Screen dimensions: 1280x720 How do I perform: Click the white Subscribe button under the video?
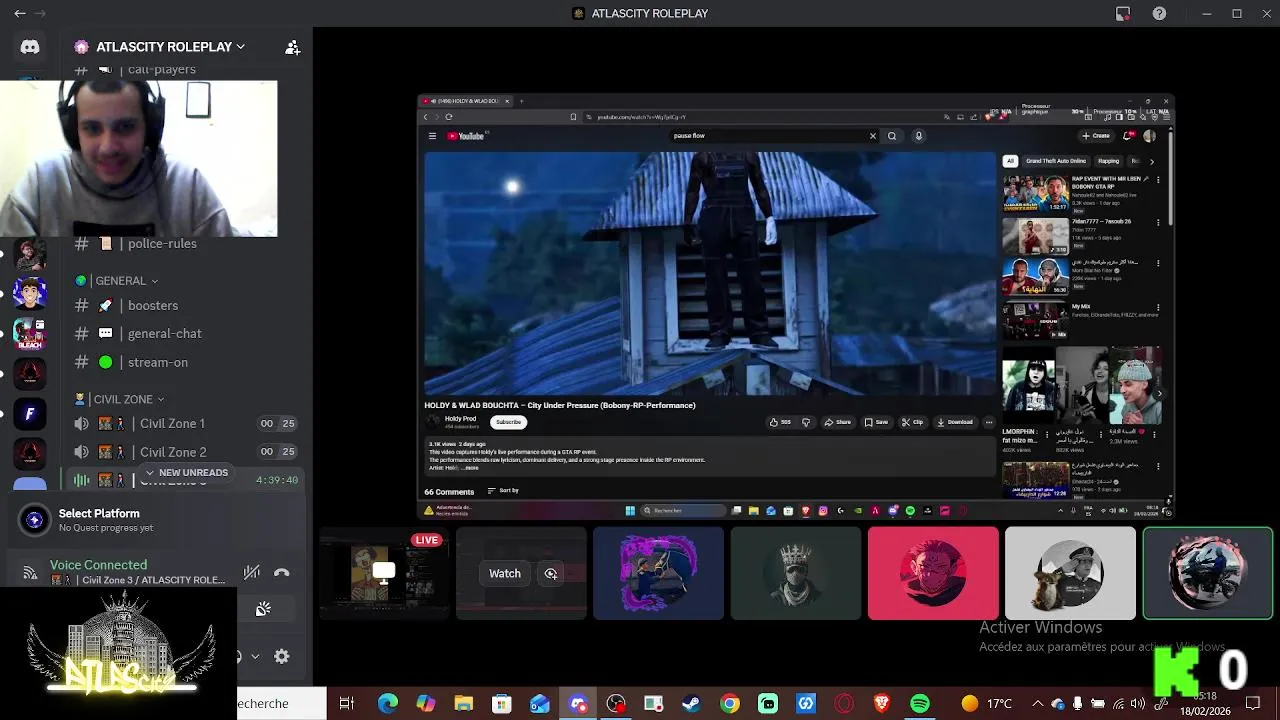(x=508, y=422)
